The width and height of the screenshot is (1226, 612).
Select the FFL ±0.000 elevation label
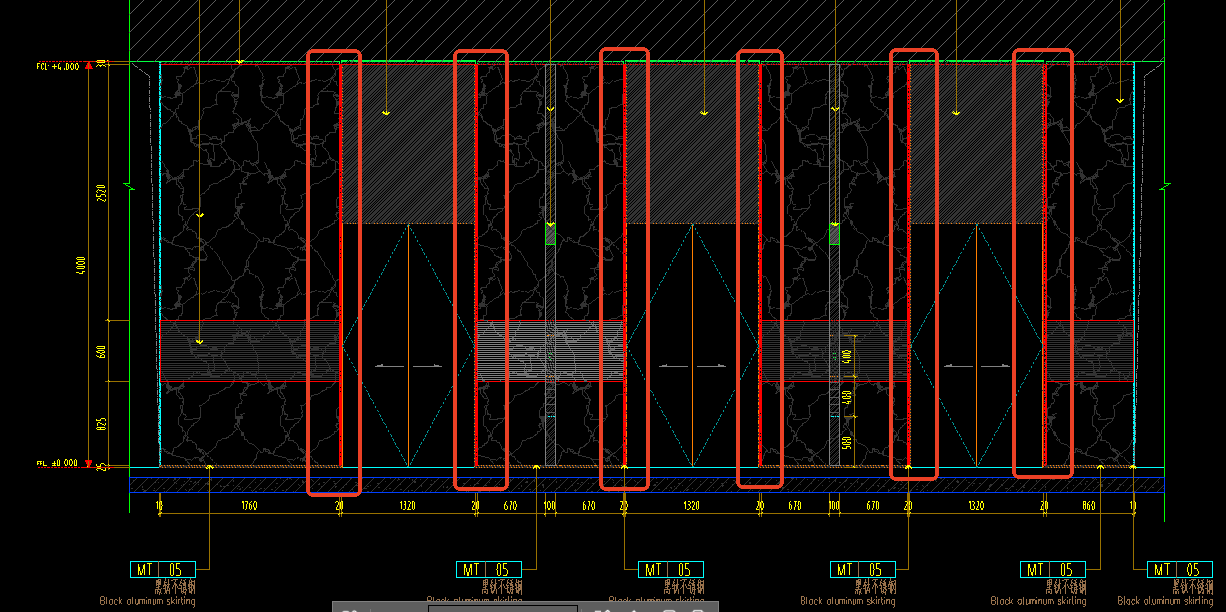tap(55, 463)
